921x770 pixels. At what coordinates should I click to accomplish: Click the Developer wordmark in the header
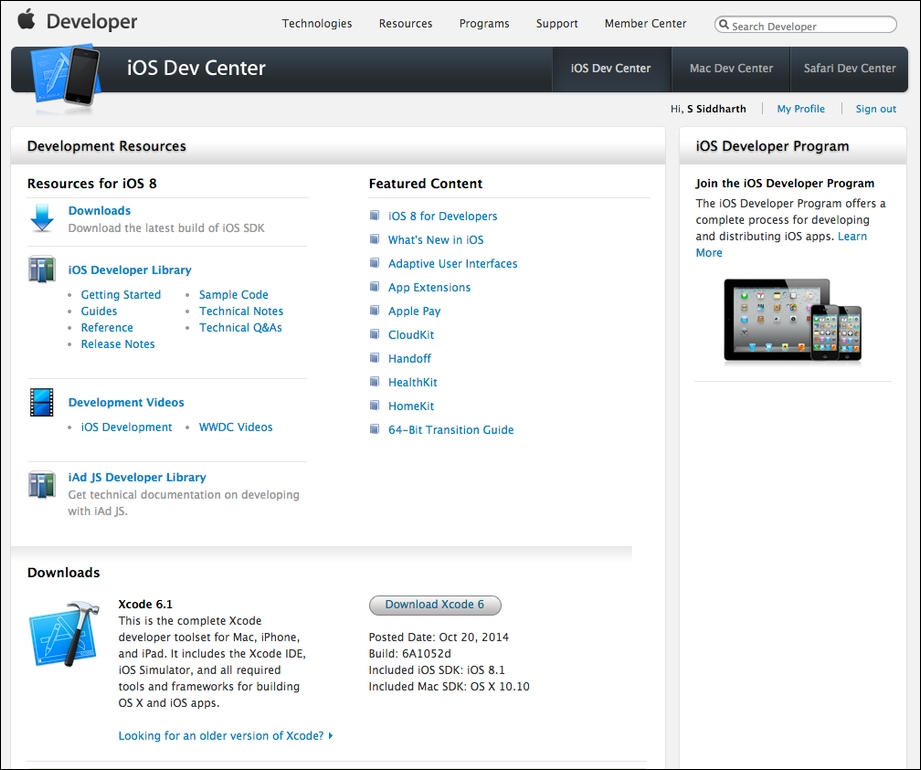pyautogui.click(x=92, y=22)
